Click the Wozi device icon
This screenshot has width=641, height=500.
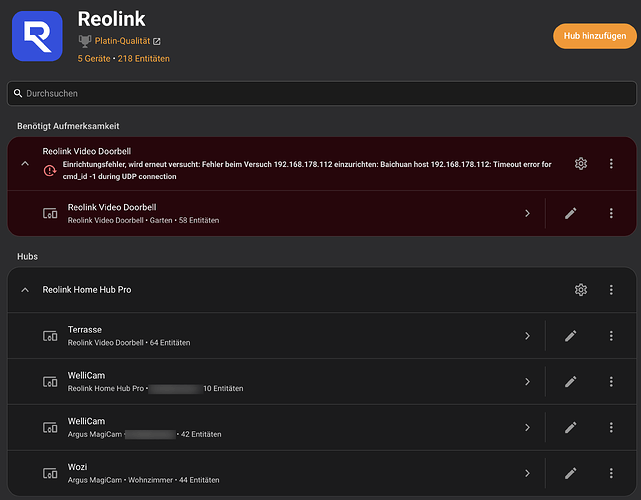(x=50, y=473)
